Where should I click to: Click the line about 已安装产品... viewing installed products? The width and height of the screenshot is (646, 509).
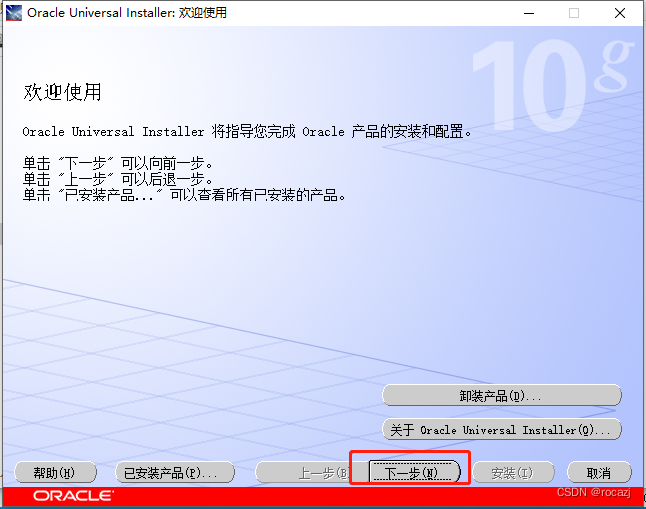coord(184,195)
